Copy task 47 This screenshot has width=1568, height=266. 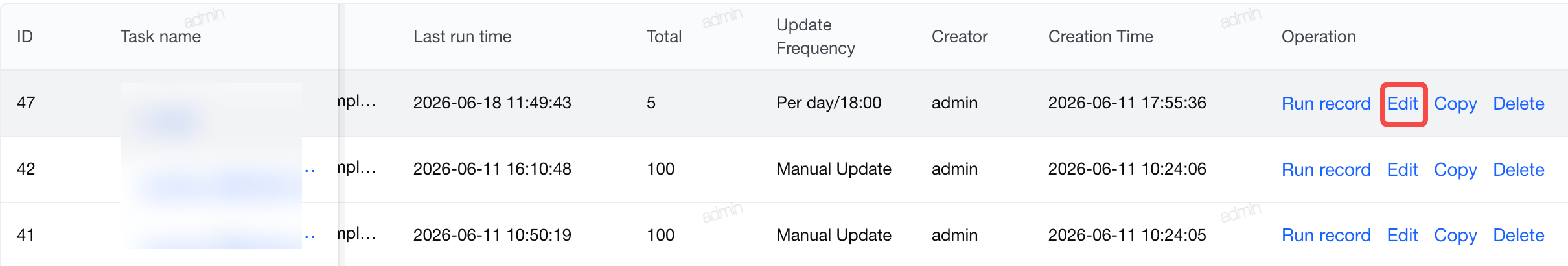tap(1455, 104)
